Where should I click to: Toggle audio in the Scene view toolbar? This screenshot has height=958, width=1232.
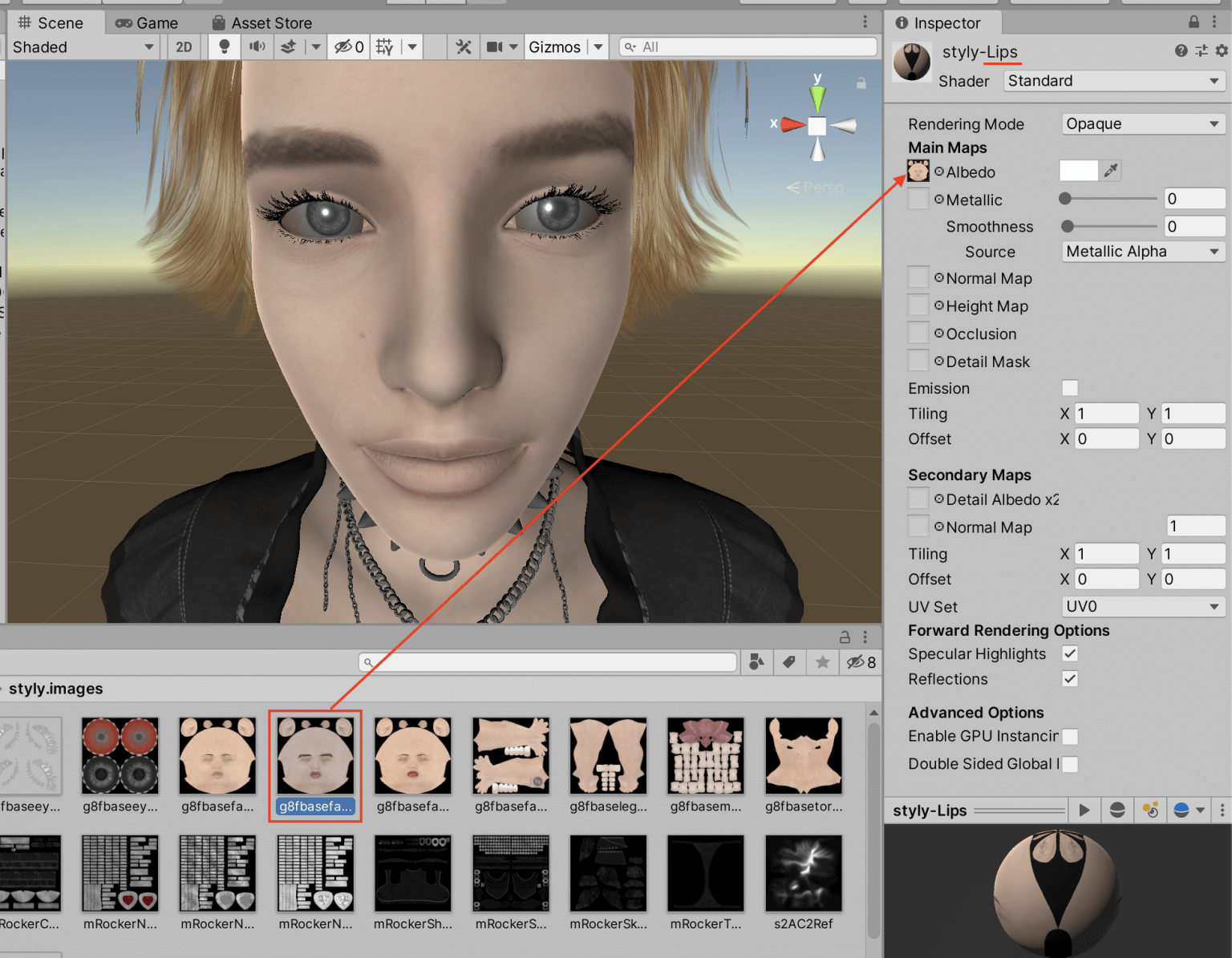coord(257,46)
